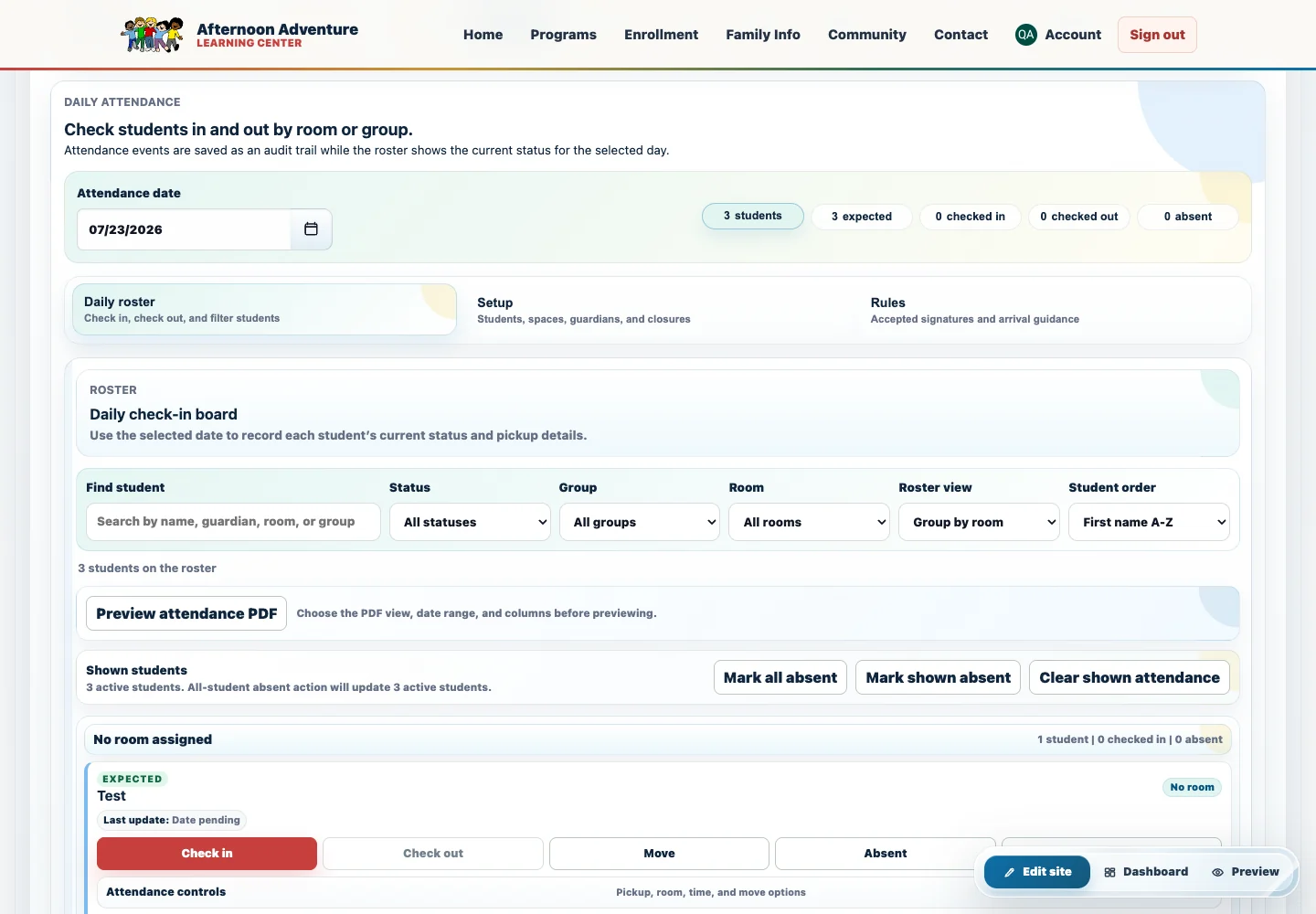Click the Afternoon Adventure kids logo
The height and width of the screenshot is (914, 1316).
coord(153,35)
